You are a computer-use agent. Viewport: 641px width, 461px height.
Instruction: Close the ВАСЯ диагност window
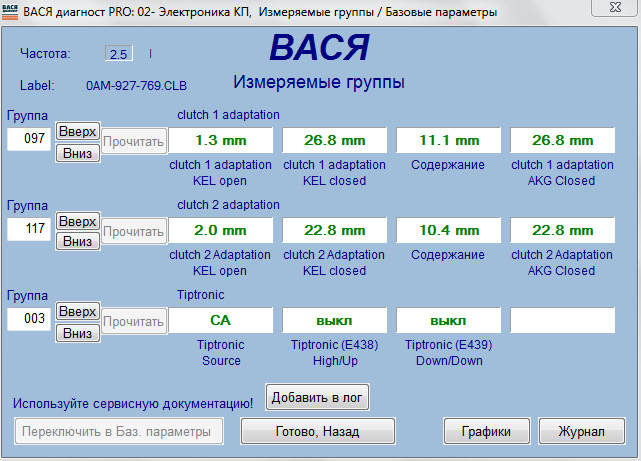(615, 7)
